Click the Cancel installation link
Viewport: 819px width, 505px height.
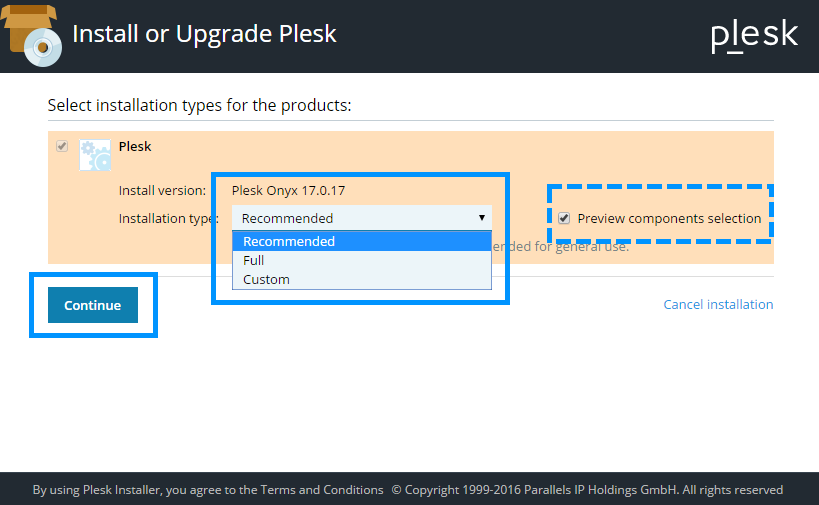pyautogui.click(x=718, y=304)
